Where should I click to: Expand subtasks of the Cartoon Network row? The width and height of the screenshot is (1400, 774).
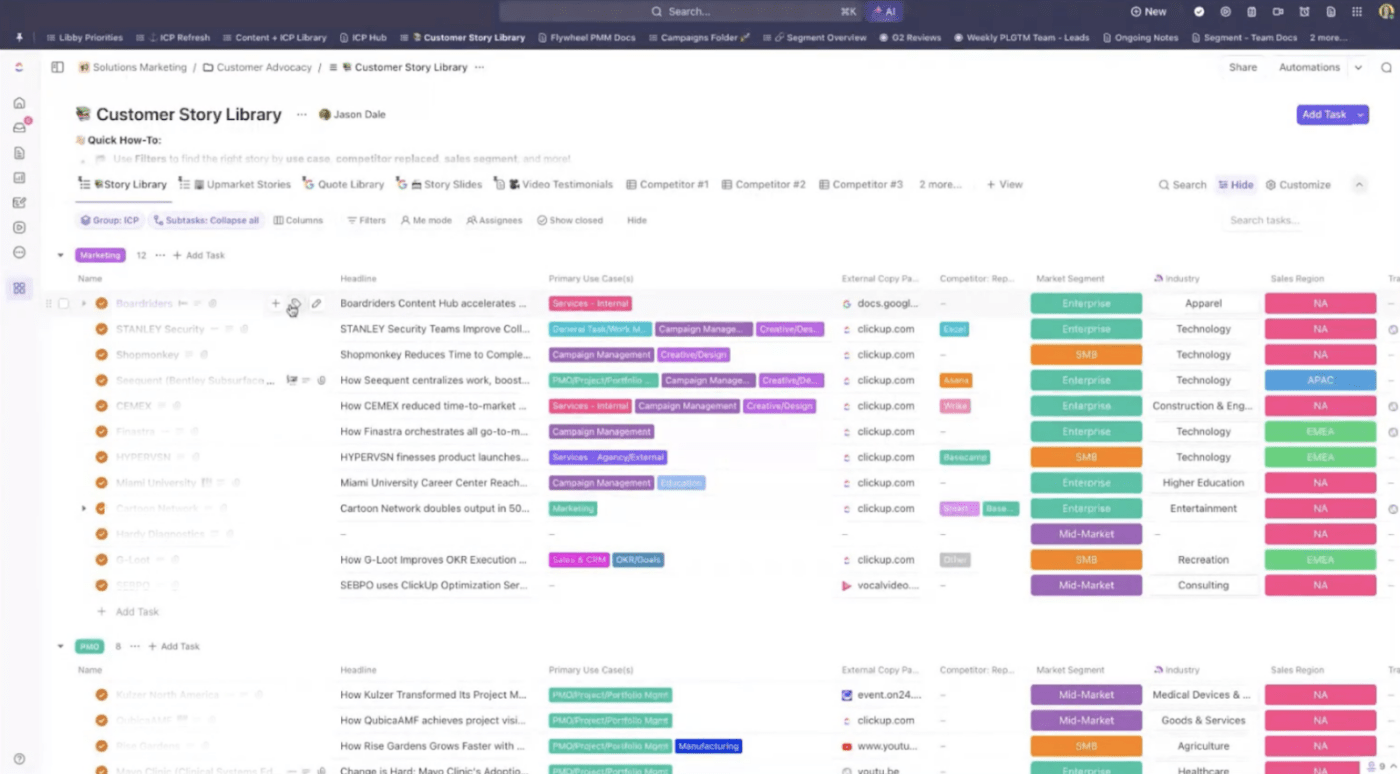click(84, 508)
